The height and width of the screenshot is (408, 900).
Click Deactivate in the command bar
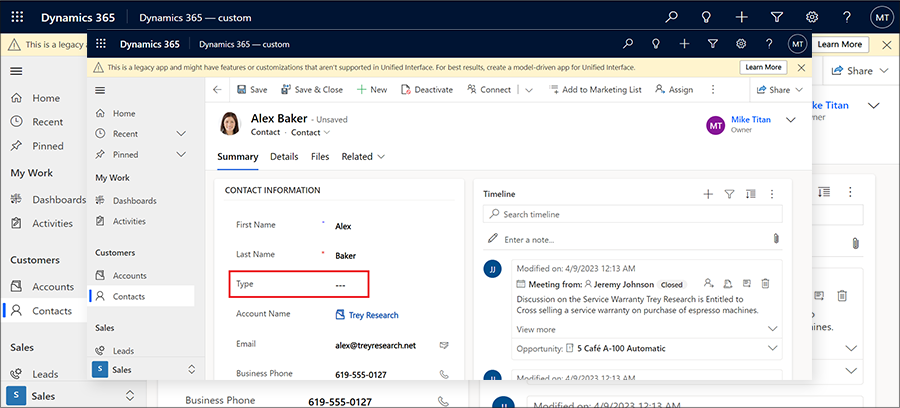click(x=427, y=90)
